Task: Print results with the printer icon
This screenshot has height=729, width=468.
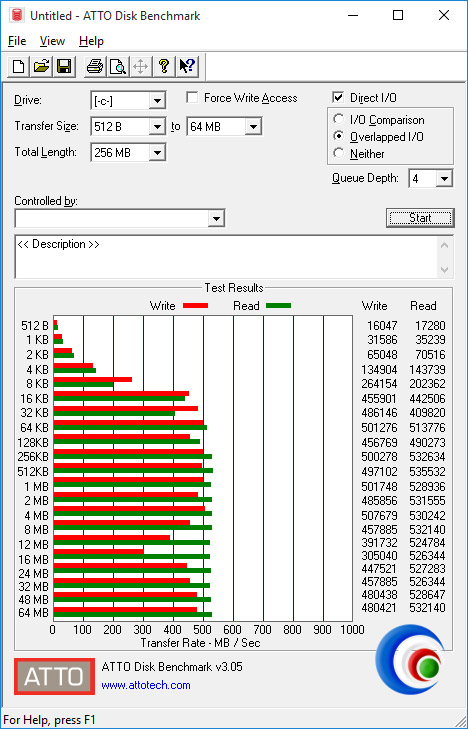Action: point(95,66)
